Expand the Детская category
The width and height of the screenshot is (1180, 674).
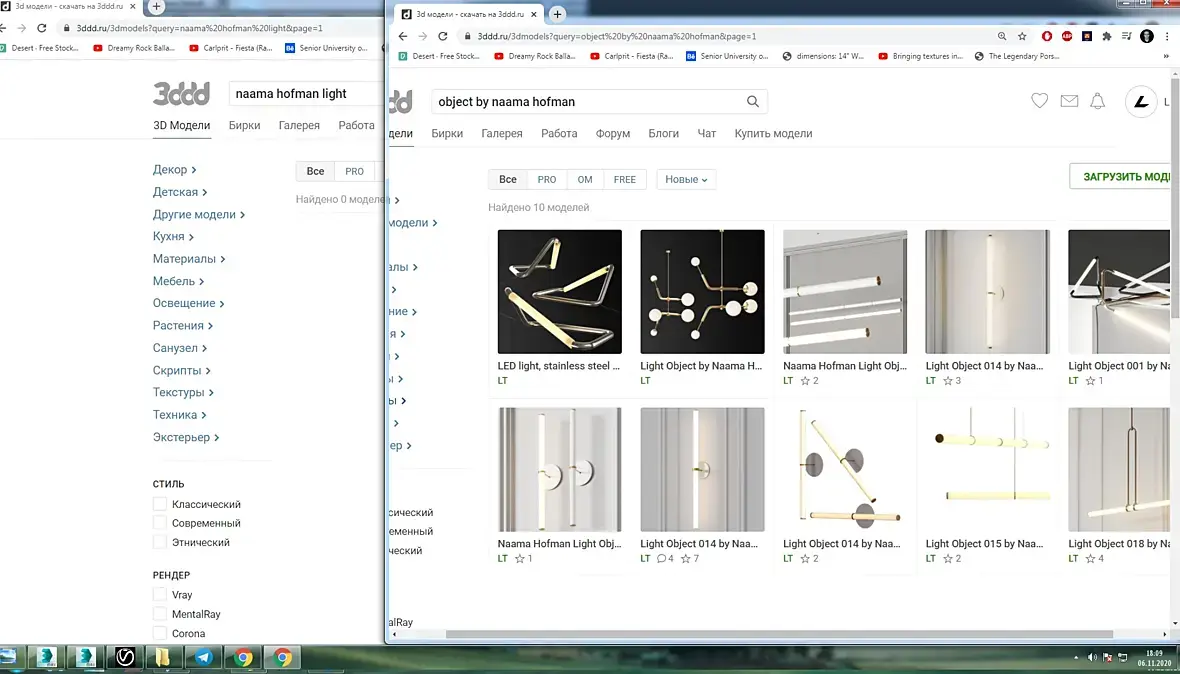coord(180,192)
